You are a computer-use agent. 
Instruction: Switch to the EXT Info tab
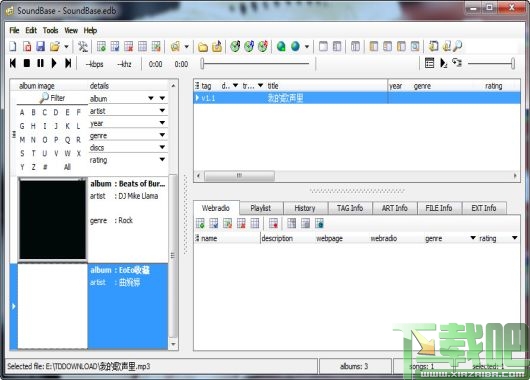[x=484, y=208]
